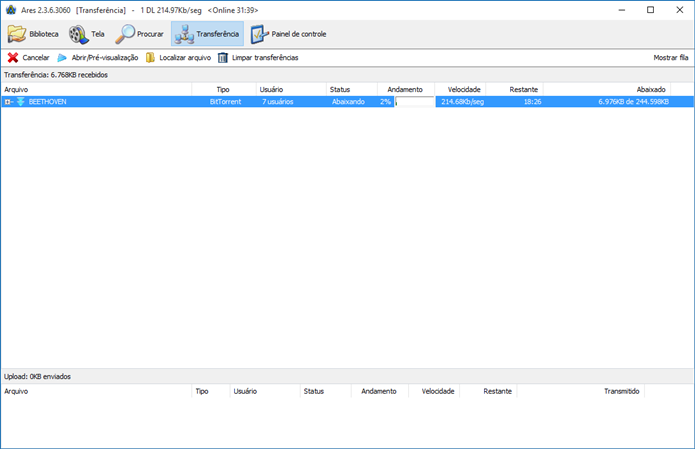
Task: Sort downloads by Restante column header
Action: tap(515, 90)
